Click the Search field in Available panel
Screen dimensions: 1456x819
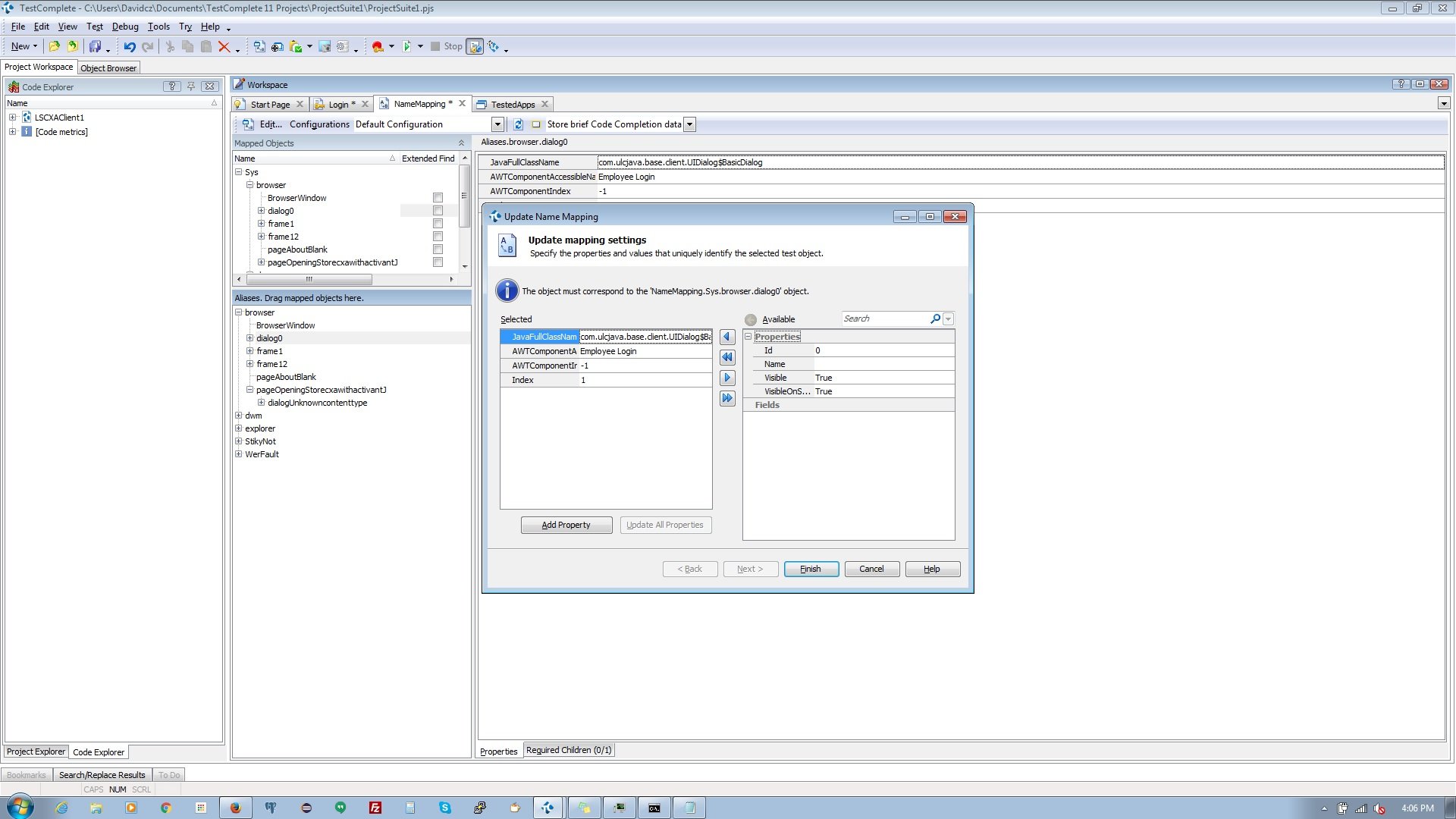click(885, 319)
